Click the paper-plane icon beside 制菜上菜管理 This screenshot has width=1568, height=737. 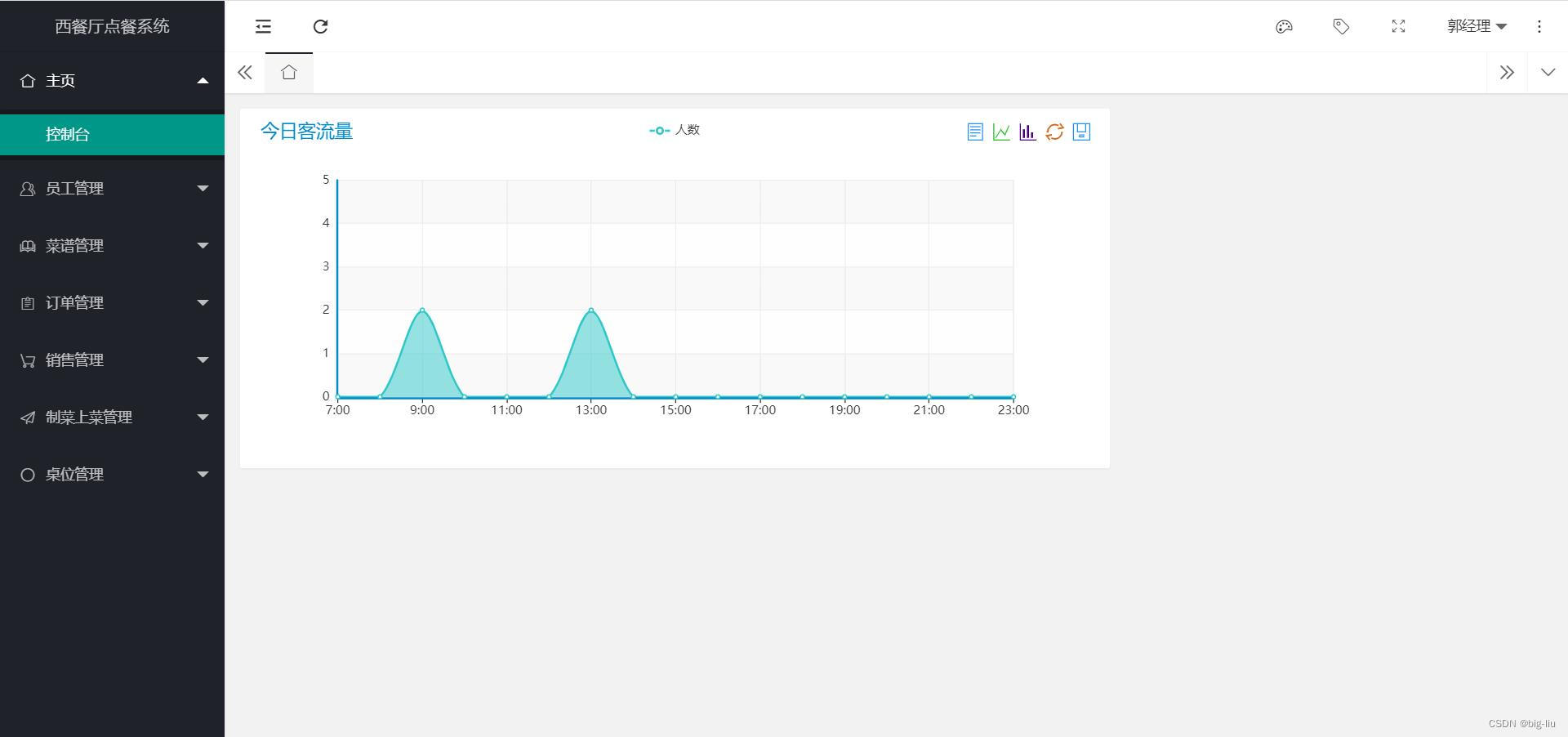pyautogui.click(x=28, y=418)
